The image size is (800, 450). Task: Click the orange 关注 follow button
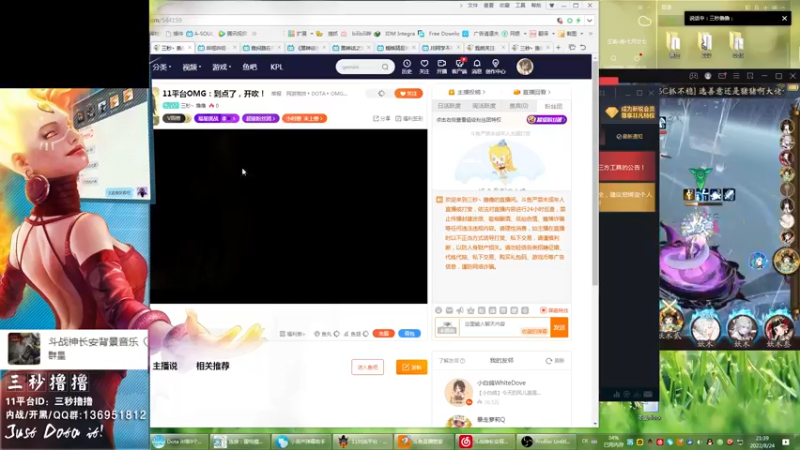(x=408, y=93)
